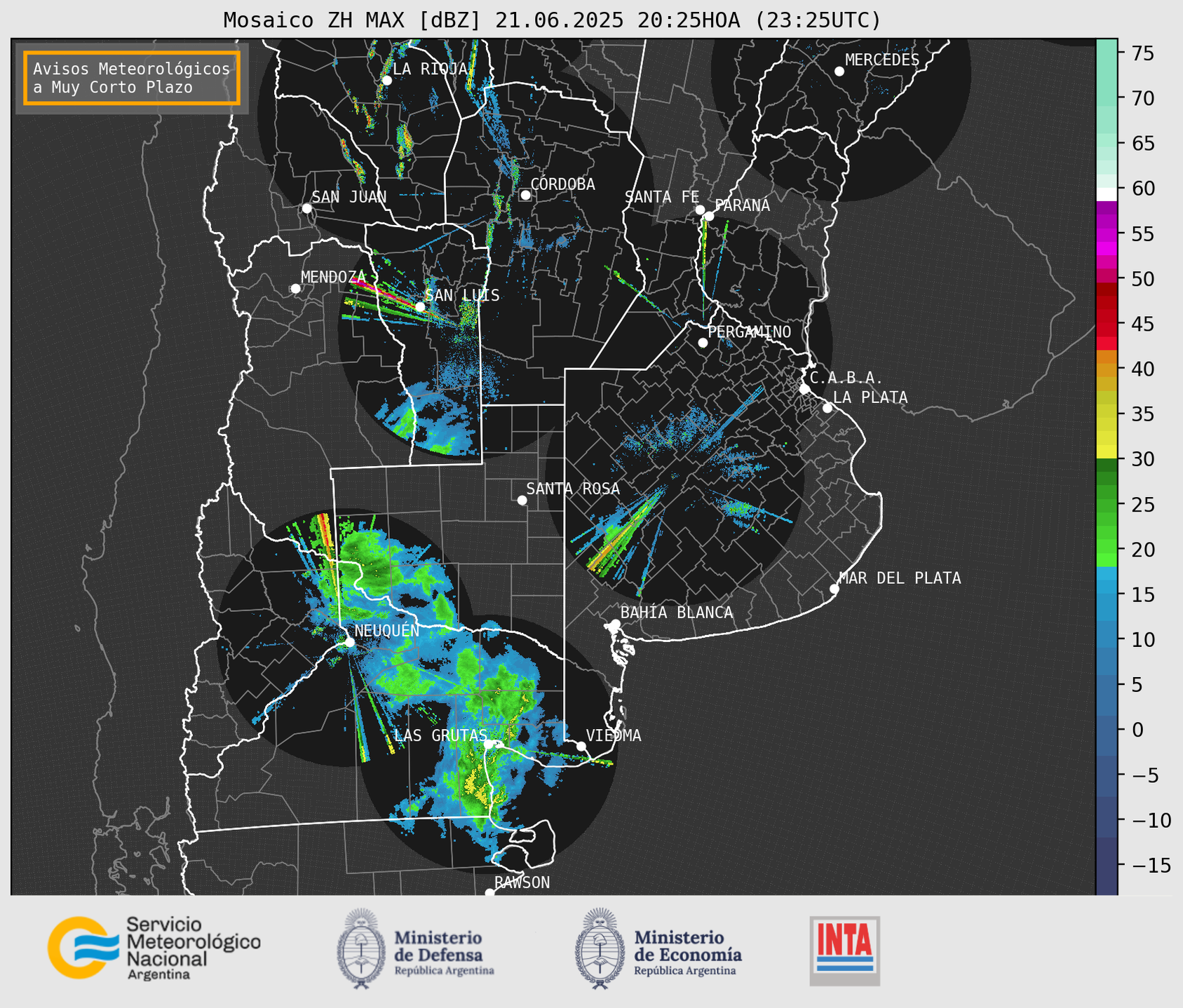Click the magenta 55 dBZ color band
This screenshot has width=1183, height=1008.
pos(1107,234)
